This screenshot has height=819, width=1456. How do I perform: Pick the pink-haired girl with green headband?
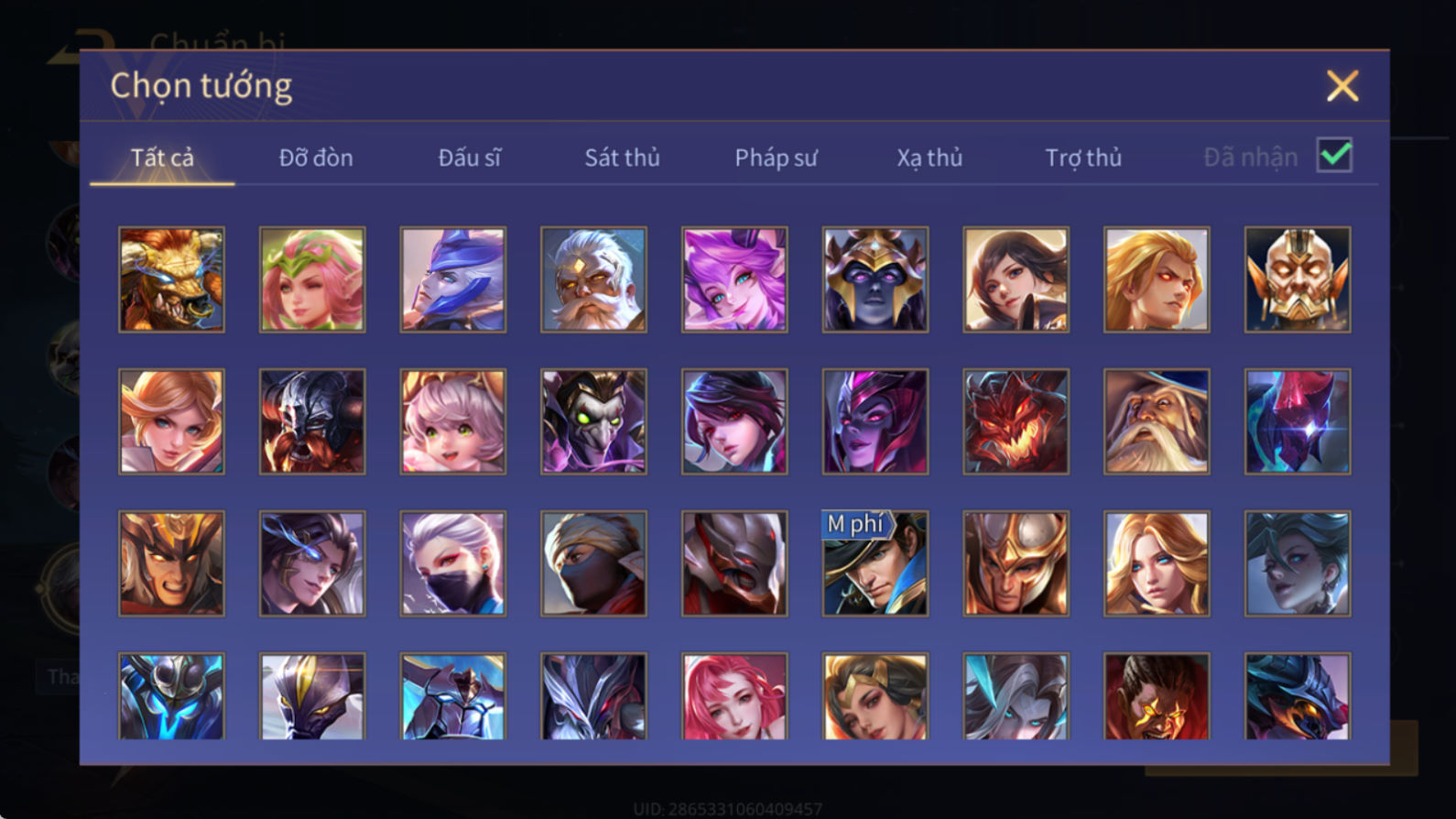(x=312, y=279)
